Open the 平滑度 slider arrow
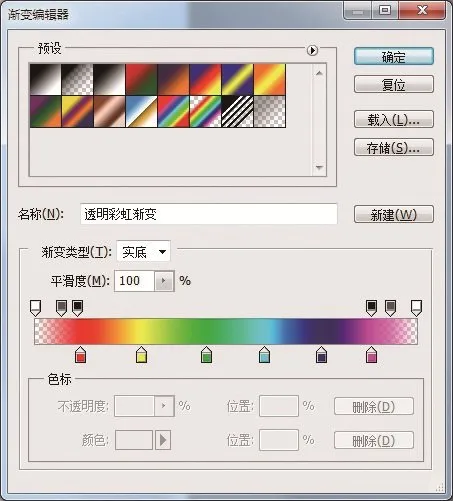Screen dimensions: 453x501 pos(164,281)
